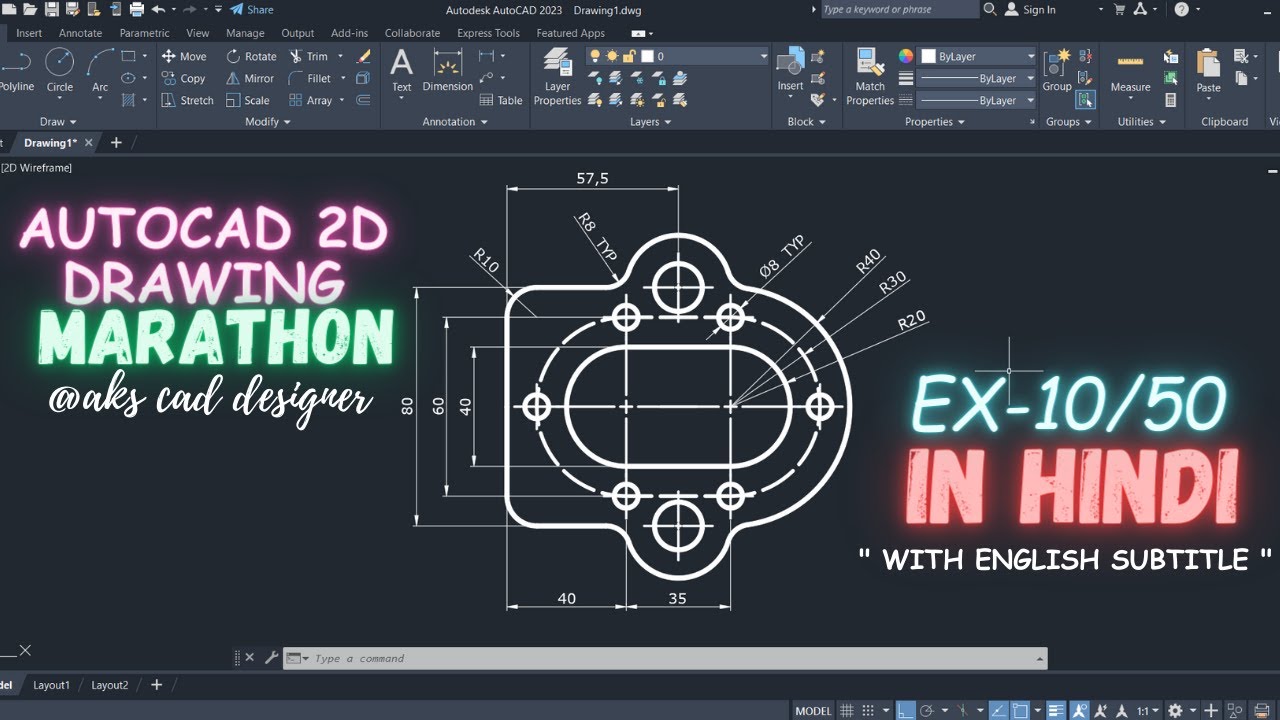This screenshot has height=720, width=1280.
Task: Switch to the Parametric ribbon tab
Action: point(144,33)
